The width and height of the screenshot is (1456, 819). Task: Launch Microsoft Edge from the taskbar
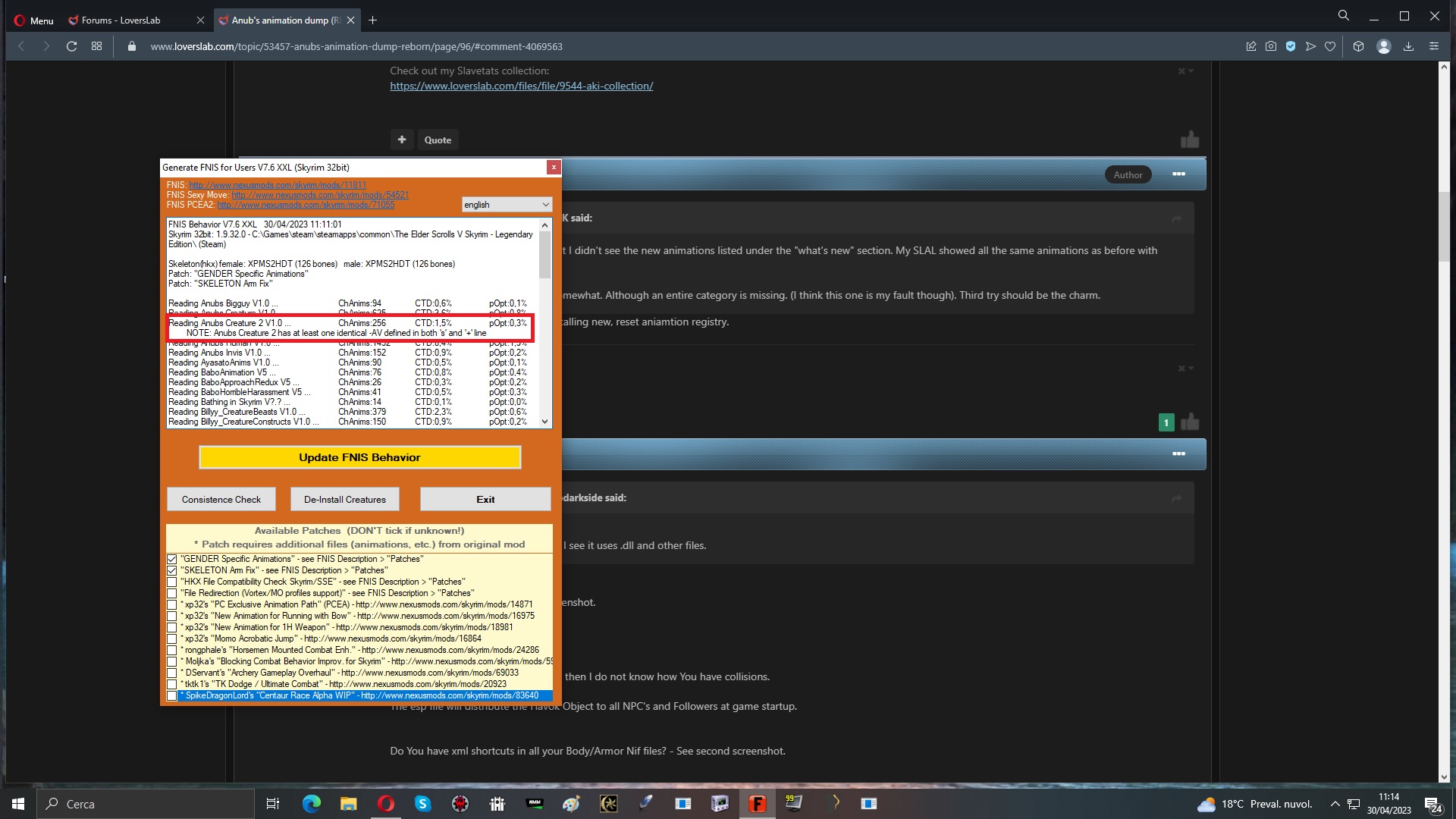pyautogui.click(x=311, y=804)
